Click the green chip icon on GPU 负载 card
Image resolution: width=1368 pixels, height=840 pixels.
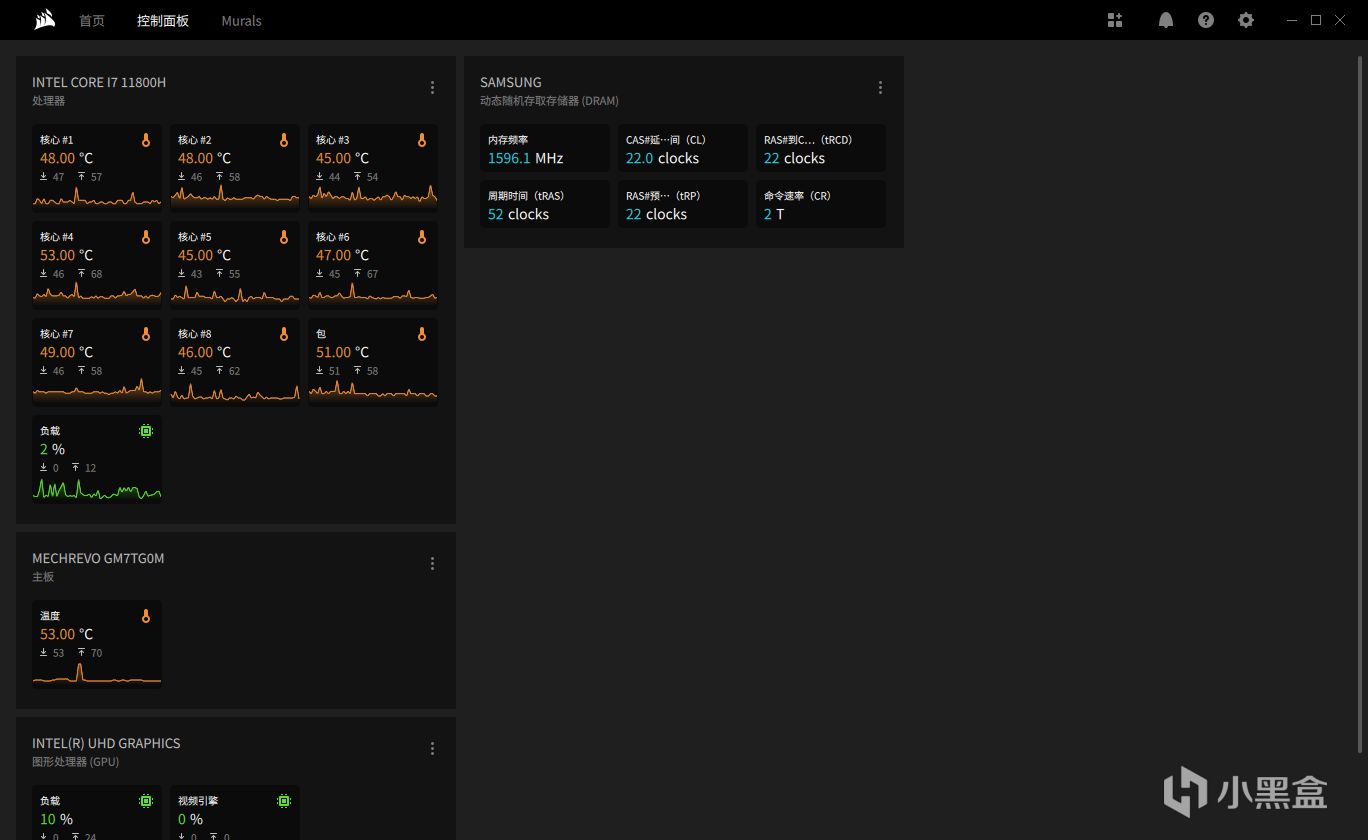tap(146, 801)
